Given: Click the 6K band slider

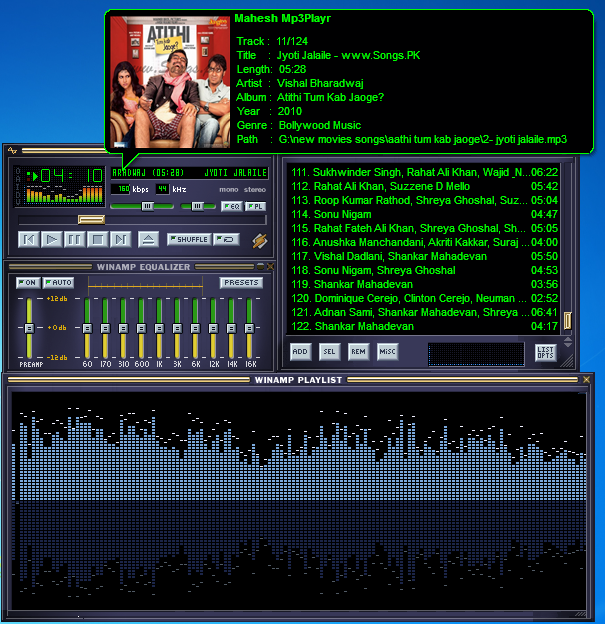Looking at the screenshot, I should point(195,328).
